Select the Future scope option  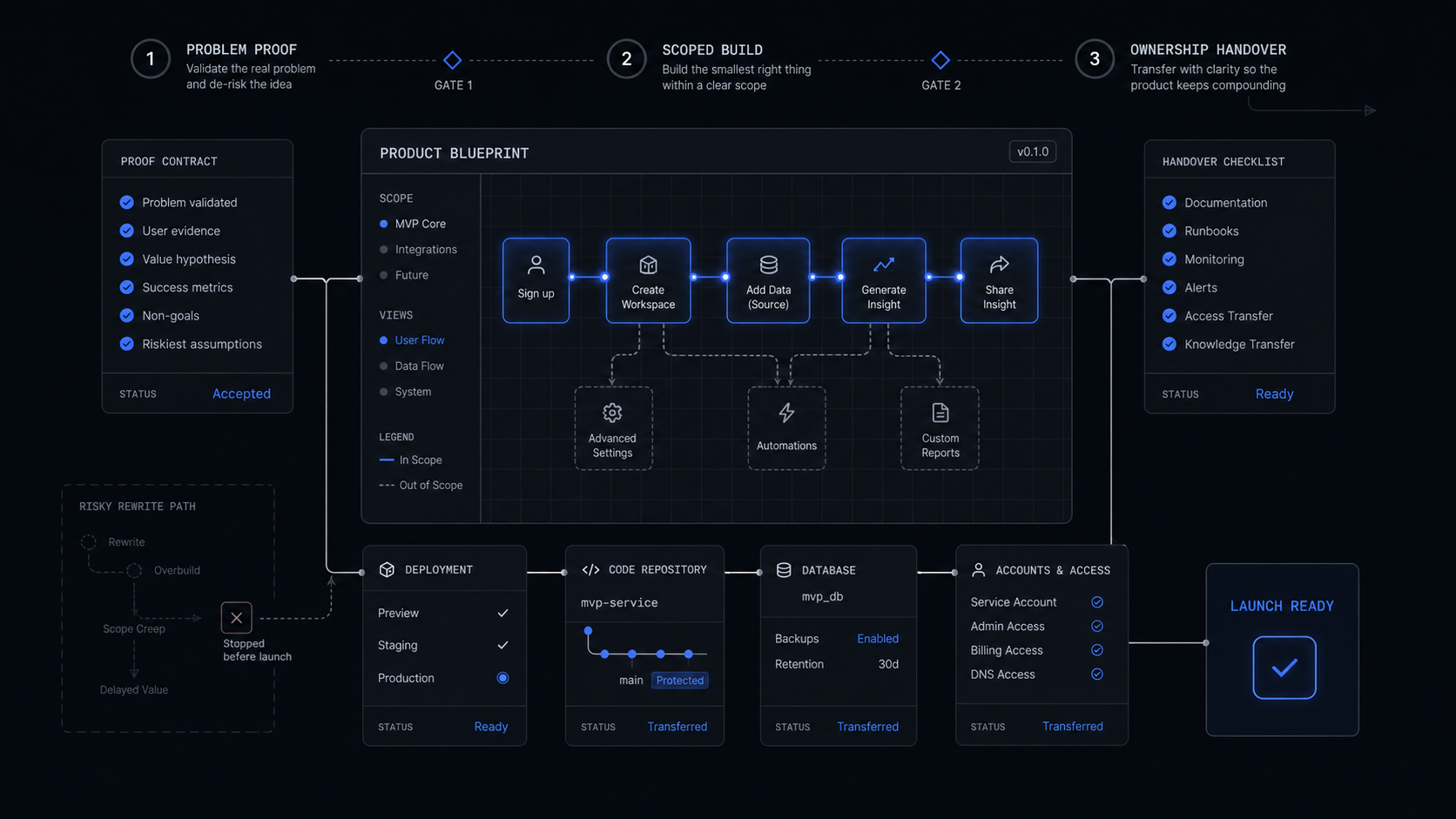click(404, 275)
